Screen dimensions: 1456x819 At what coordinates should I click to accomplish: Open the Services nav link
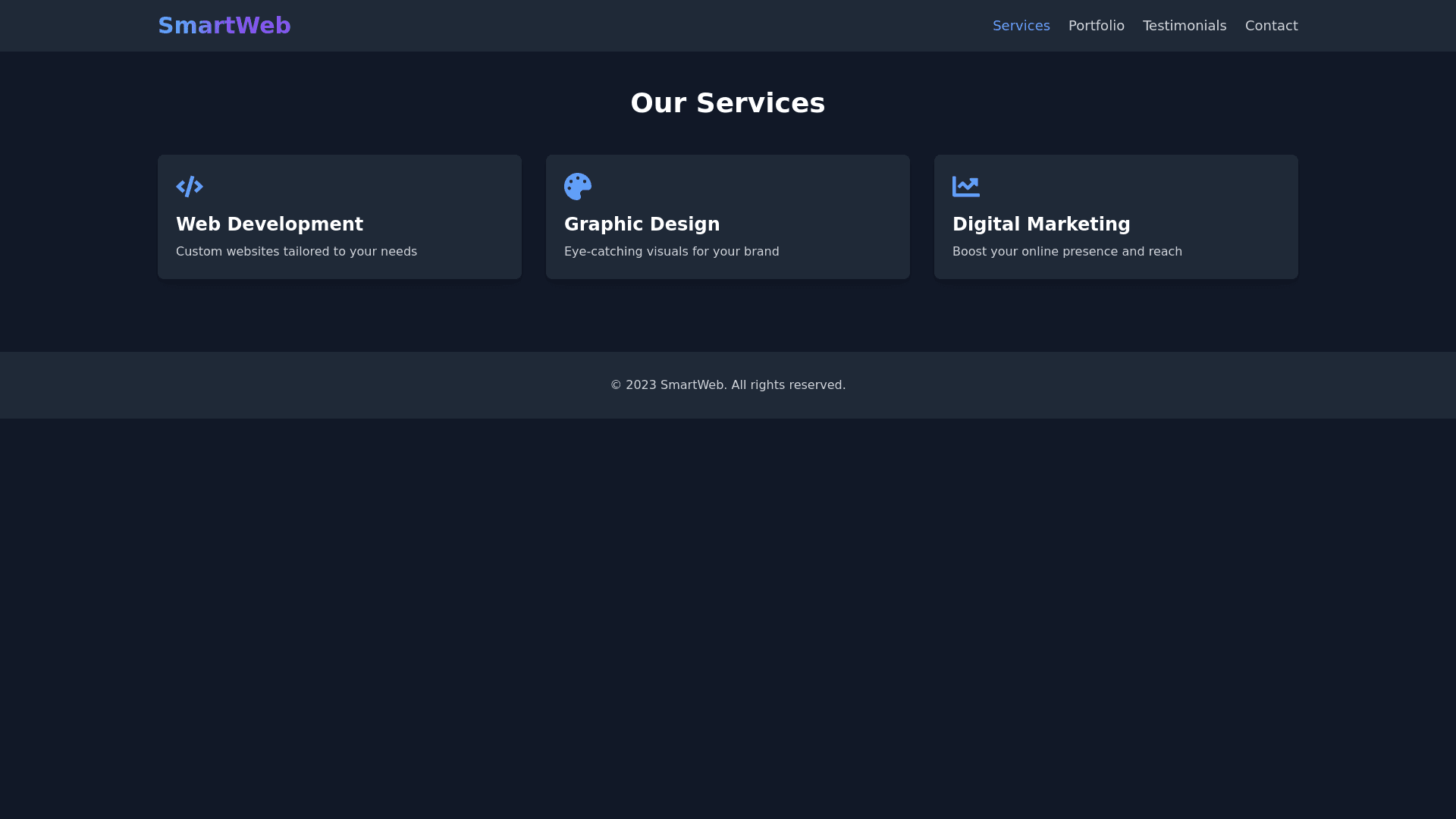1021,26
